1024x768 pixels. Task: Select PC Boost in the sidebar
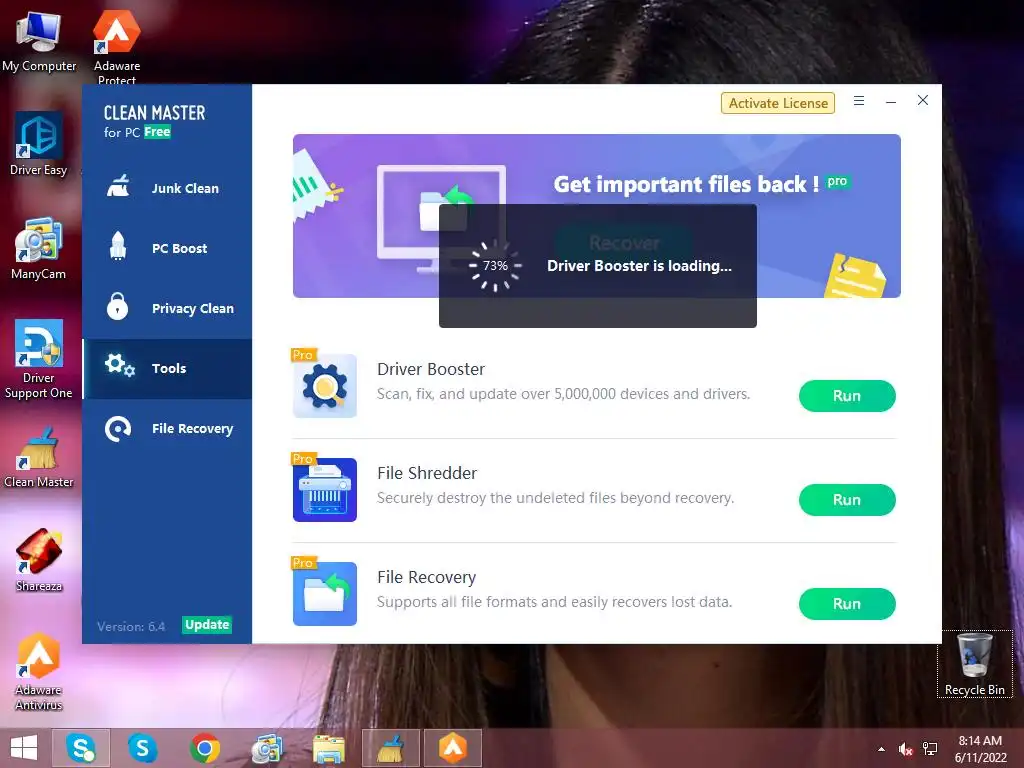(167, 248)
